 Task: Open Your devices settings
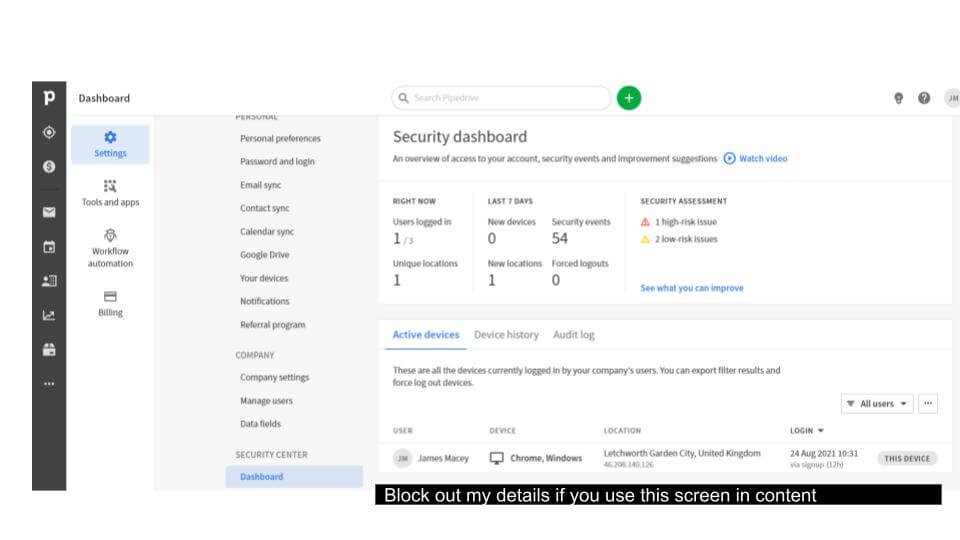(264, 278)
